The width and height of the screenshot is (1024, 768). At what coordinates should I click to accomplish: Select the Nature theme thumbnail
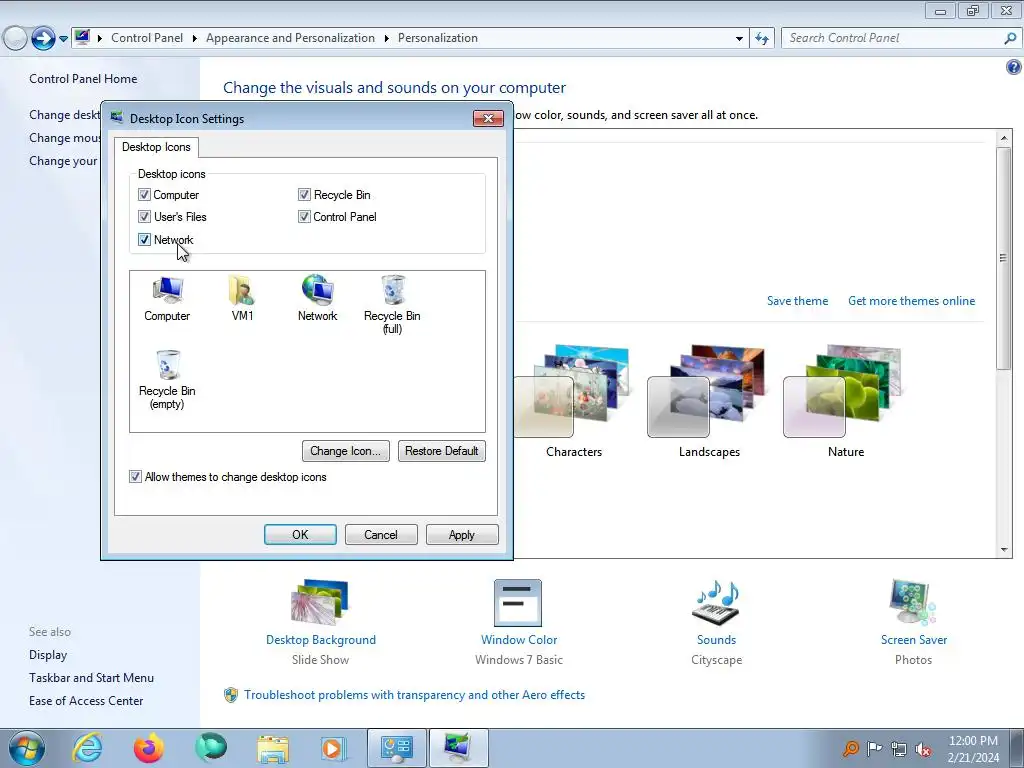(x=842, y=392)
